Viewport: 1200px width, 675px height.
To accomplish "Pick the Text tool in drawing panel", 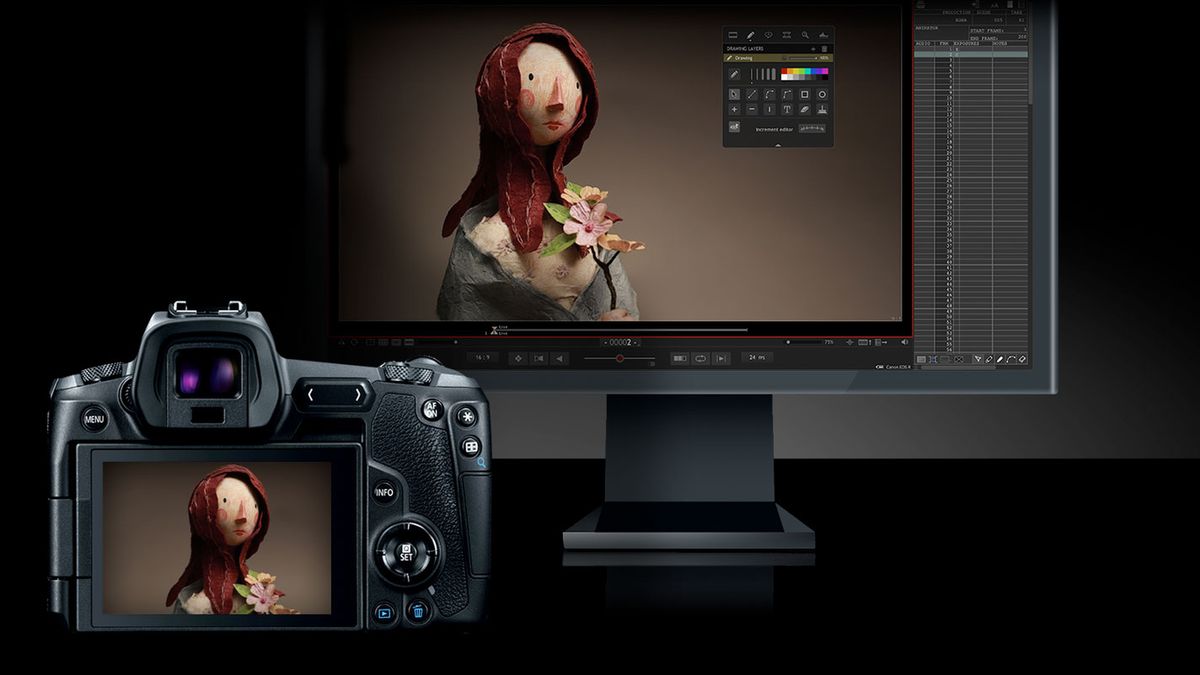I will pos(787,109).
